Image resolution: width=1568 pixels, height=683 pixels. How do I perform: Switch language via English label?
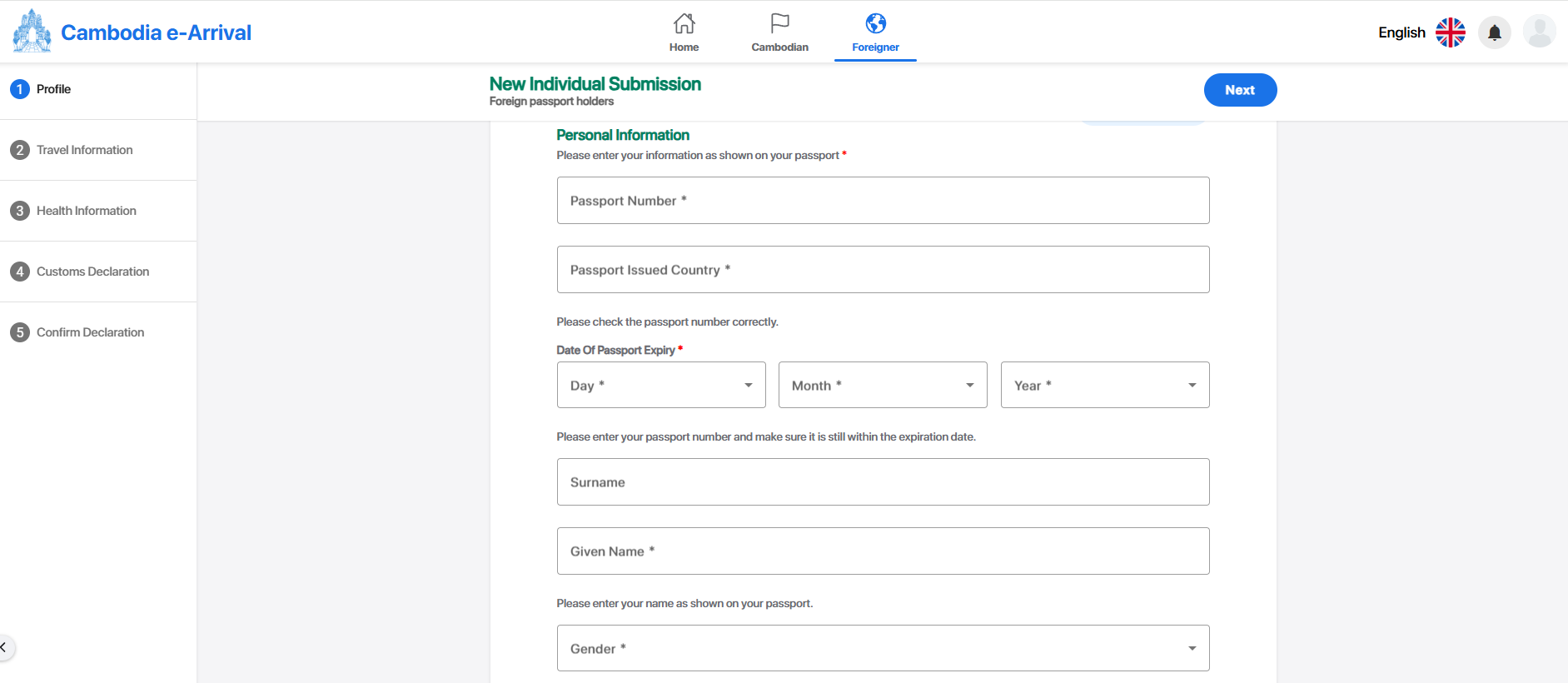click(x=1401, y=32)
